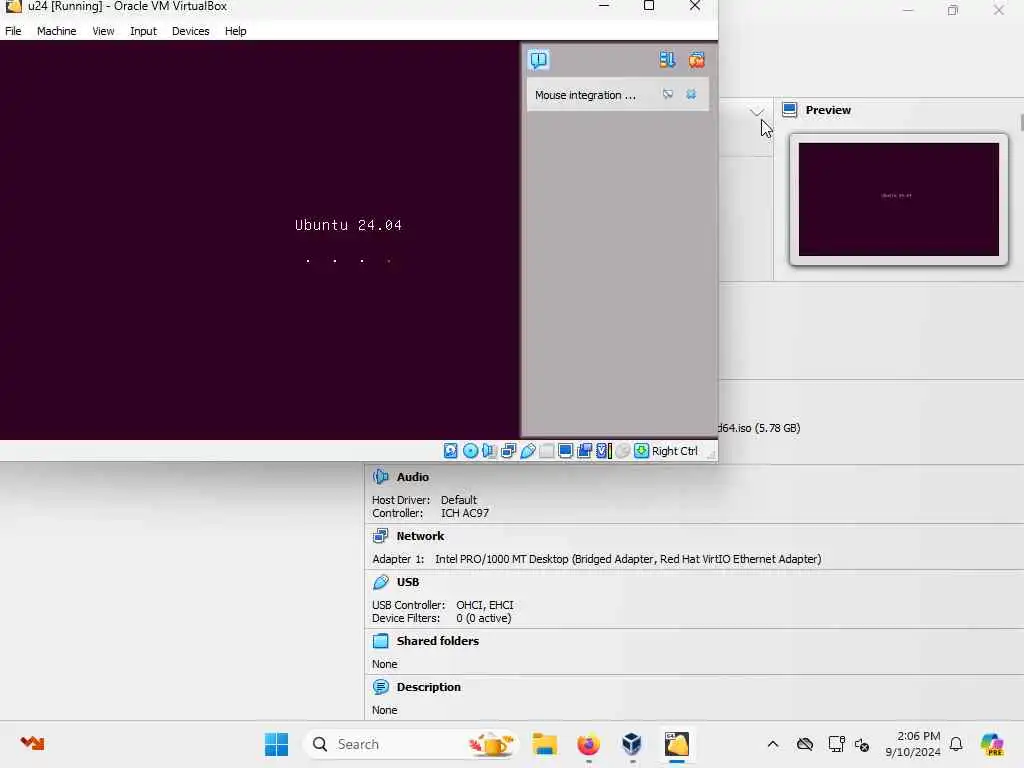Screen dimensions: 1024x768
Task: Open the network tray icon
Action: [836, 744]
